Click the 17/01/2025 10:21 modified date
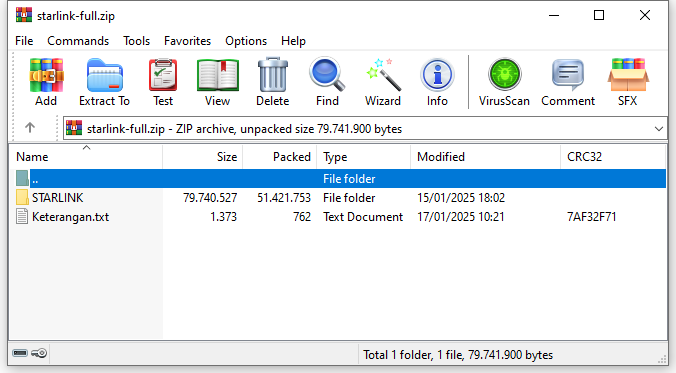 [x=460, y=216]
